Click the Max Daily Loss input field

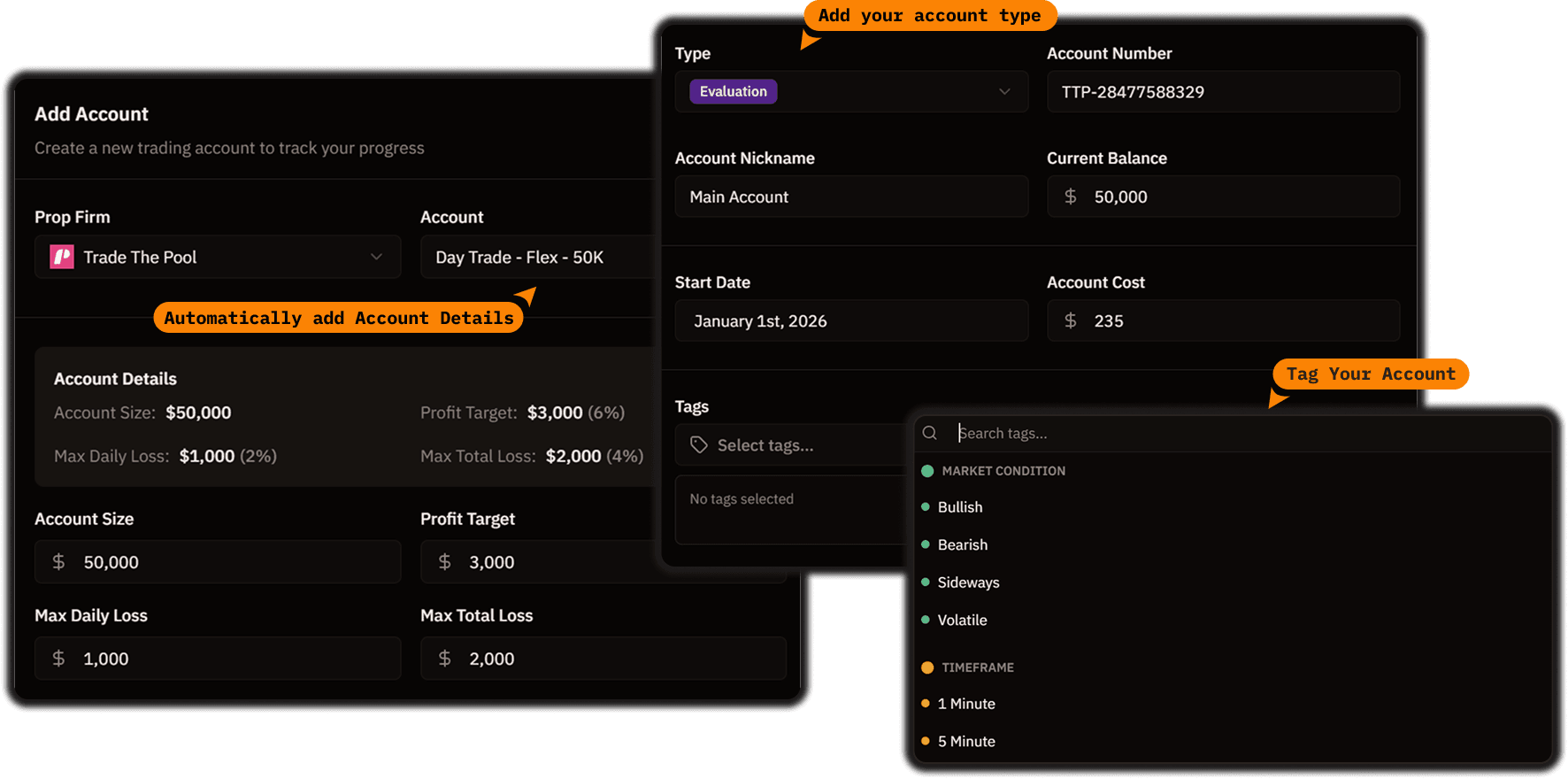218,659
